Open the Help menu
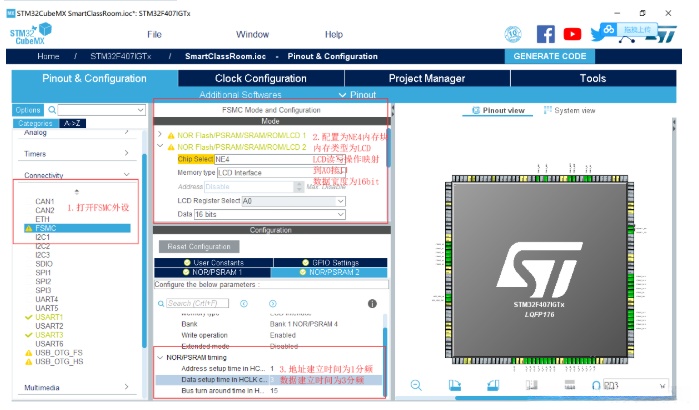Image resolution: width=699 pixels, height=410 pixels. 334,34
